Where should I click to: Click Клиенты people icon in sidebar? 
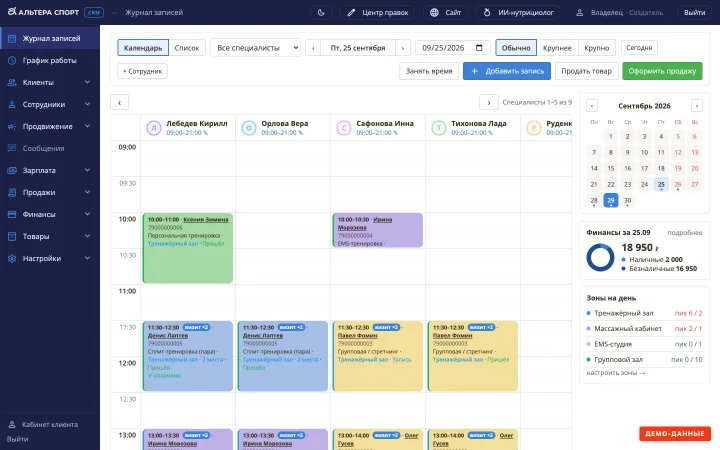(x=12, y=82)
